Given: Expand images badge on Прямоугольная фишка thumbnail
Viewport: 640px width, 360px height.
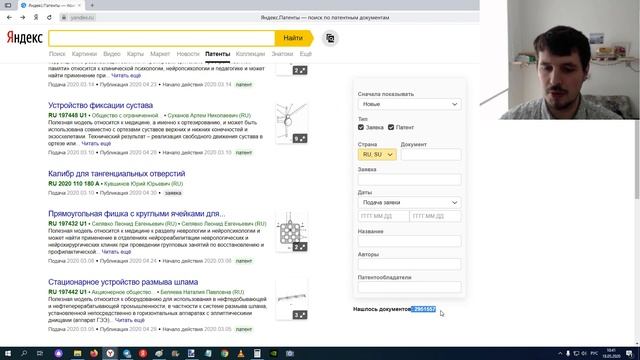Looking at the screenshot, I should click(x=300, y=247).
